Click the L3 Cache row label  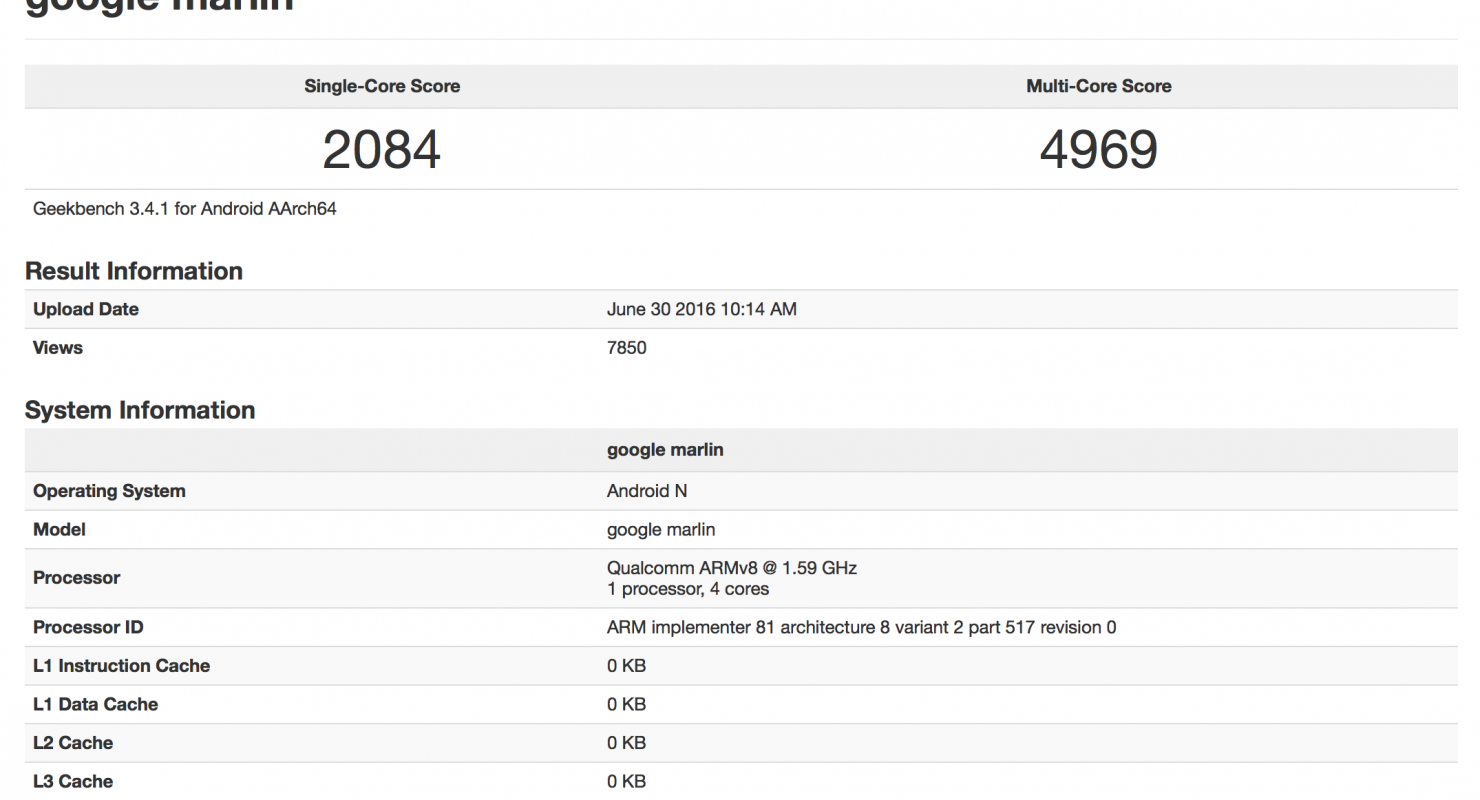pyautogui.click(x=73, y=781)
